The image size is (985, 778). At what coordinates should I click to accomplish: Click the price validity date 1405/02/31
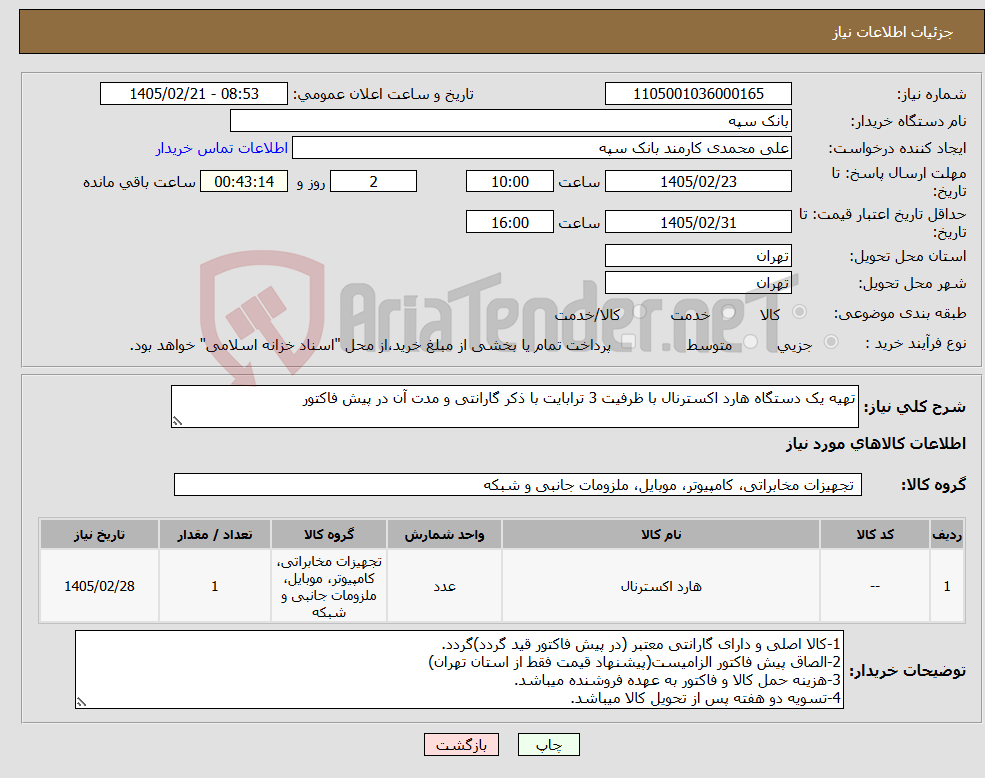click(x=698, y=222)
